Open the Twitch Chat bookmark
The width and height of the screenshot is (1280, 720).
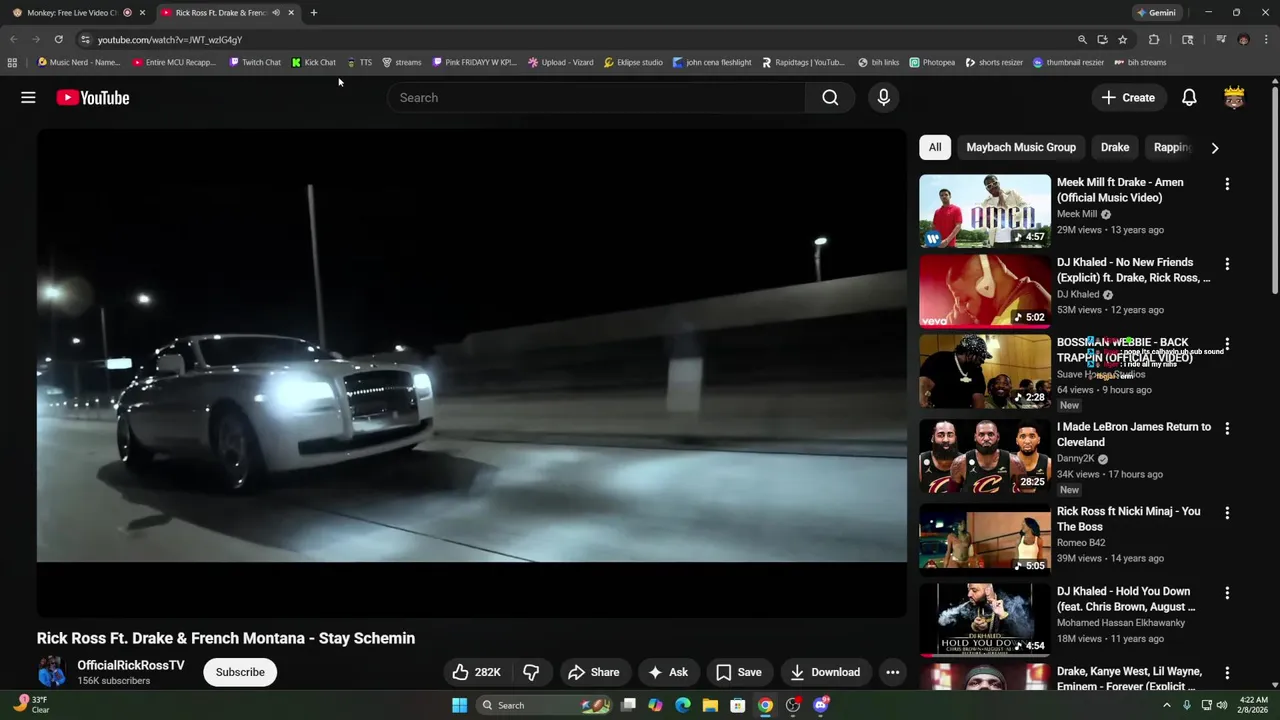(x=255, y=62)
